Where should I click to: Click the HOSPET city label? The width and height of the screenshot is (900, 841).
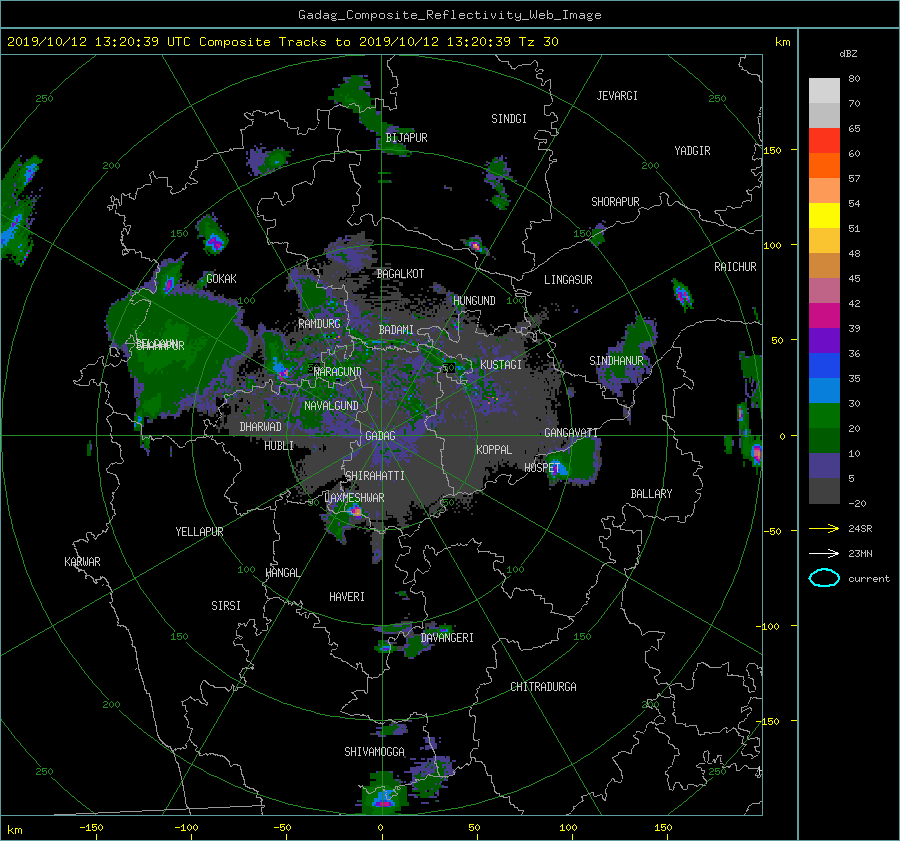542,468
